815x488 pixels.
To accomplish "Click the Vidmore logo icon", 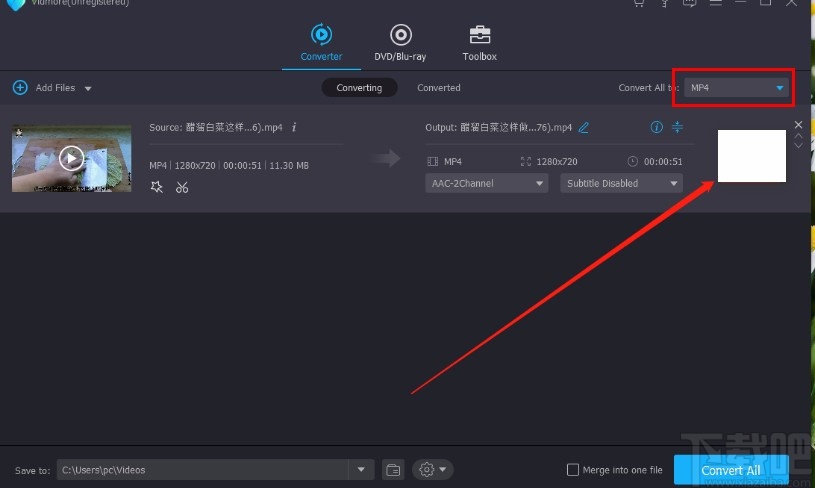I will click(x=16, y=4).
